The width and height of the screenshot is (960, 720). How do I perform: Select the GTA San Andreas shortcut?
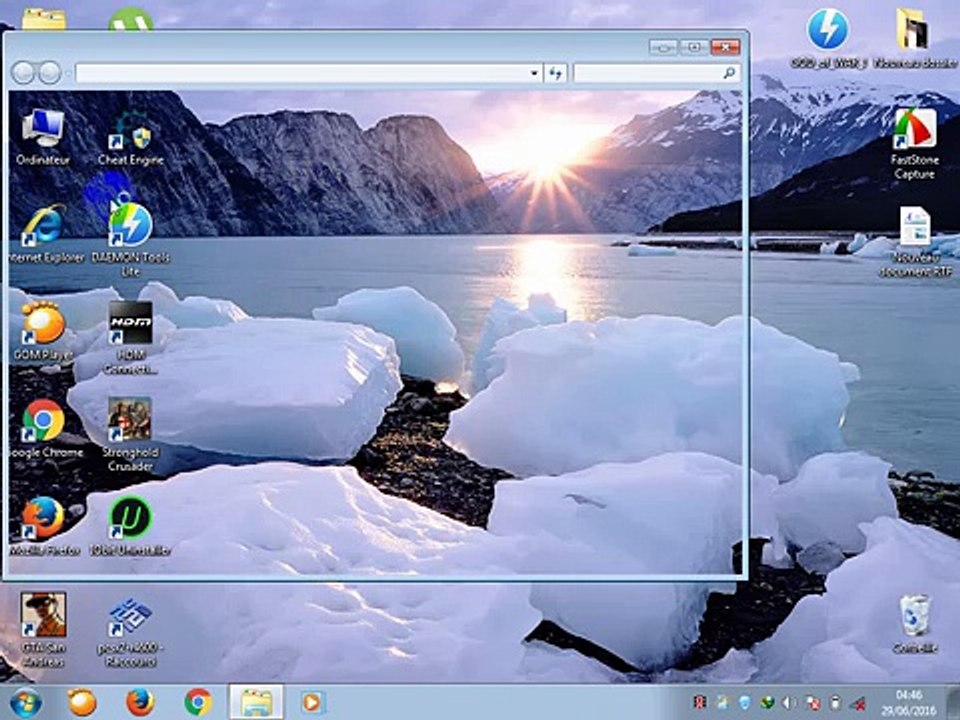(x=43, y=629)
